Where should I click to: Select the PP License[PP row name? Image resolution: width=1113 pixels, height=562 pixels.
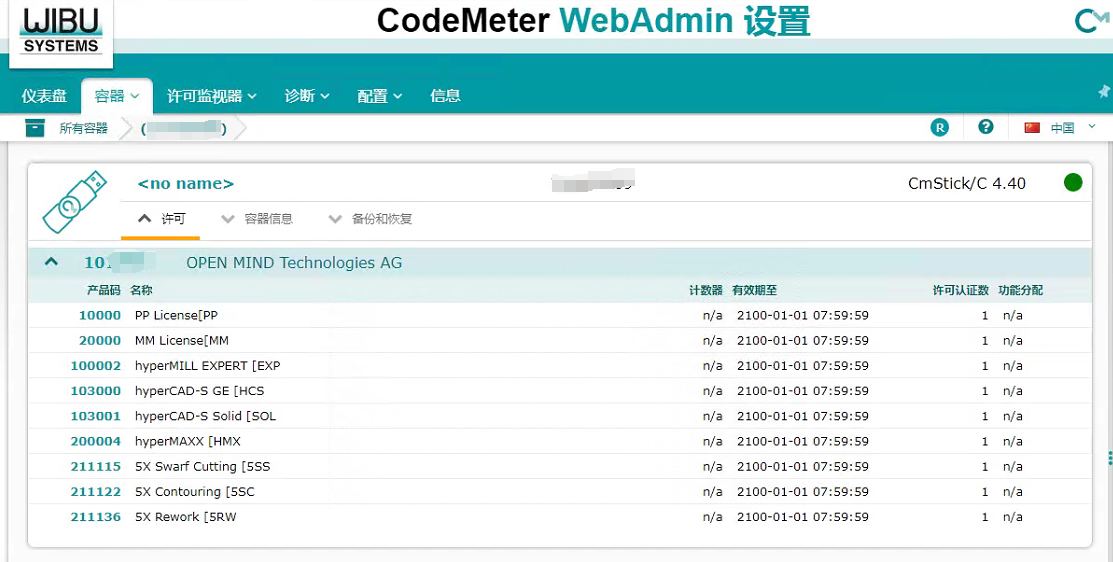[x=176, y=315]
